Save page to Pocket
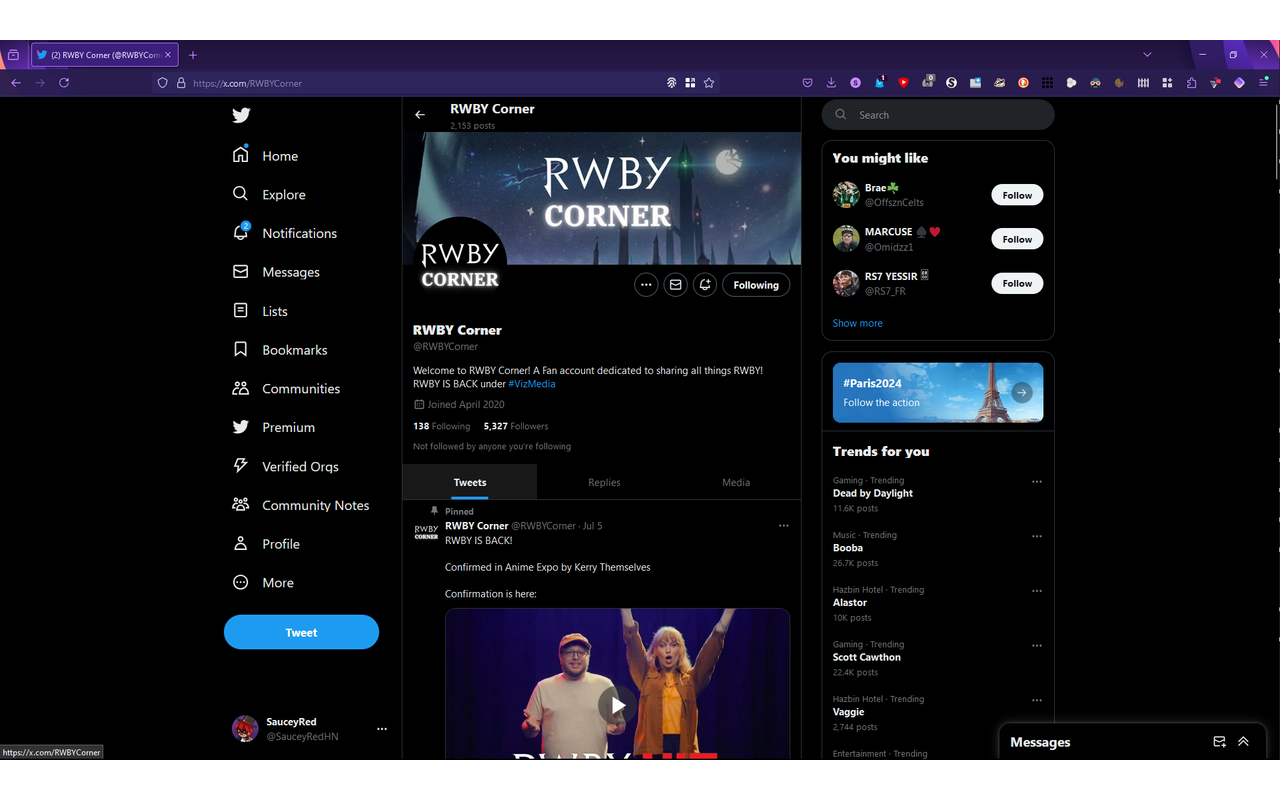This screenshot has width=1280, height=800. pyautogui.click(x=807, y=83)
